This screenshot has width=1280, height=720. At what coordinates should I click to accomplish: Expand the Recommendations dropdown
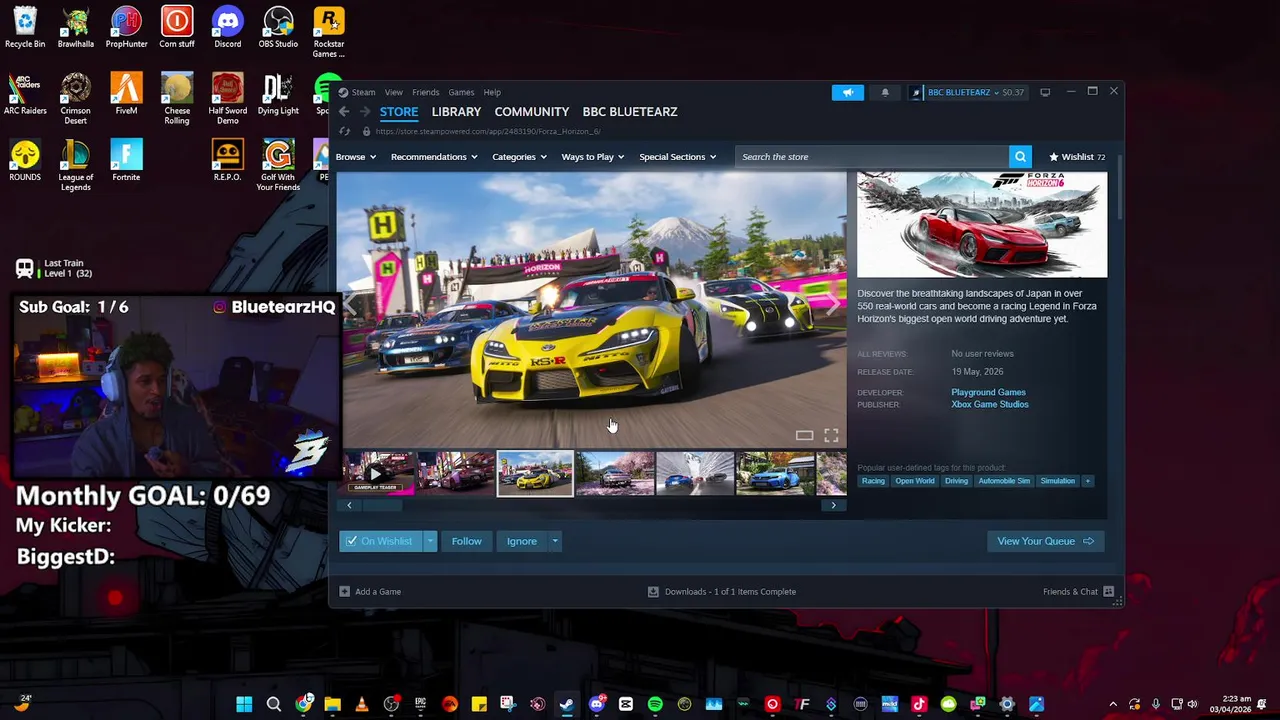(x=434, y=157)
